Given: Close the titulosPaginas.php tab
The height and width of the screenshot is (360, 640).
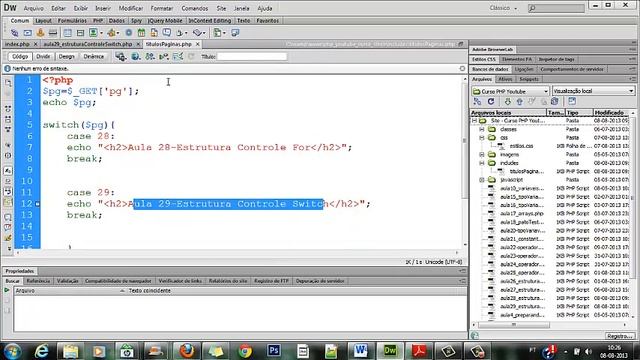Looking at the screenshot, I should [198, 44].
